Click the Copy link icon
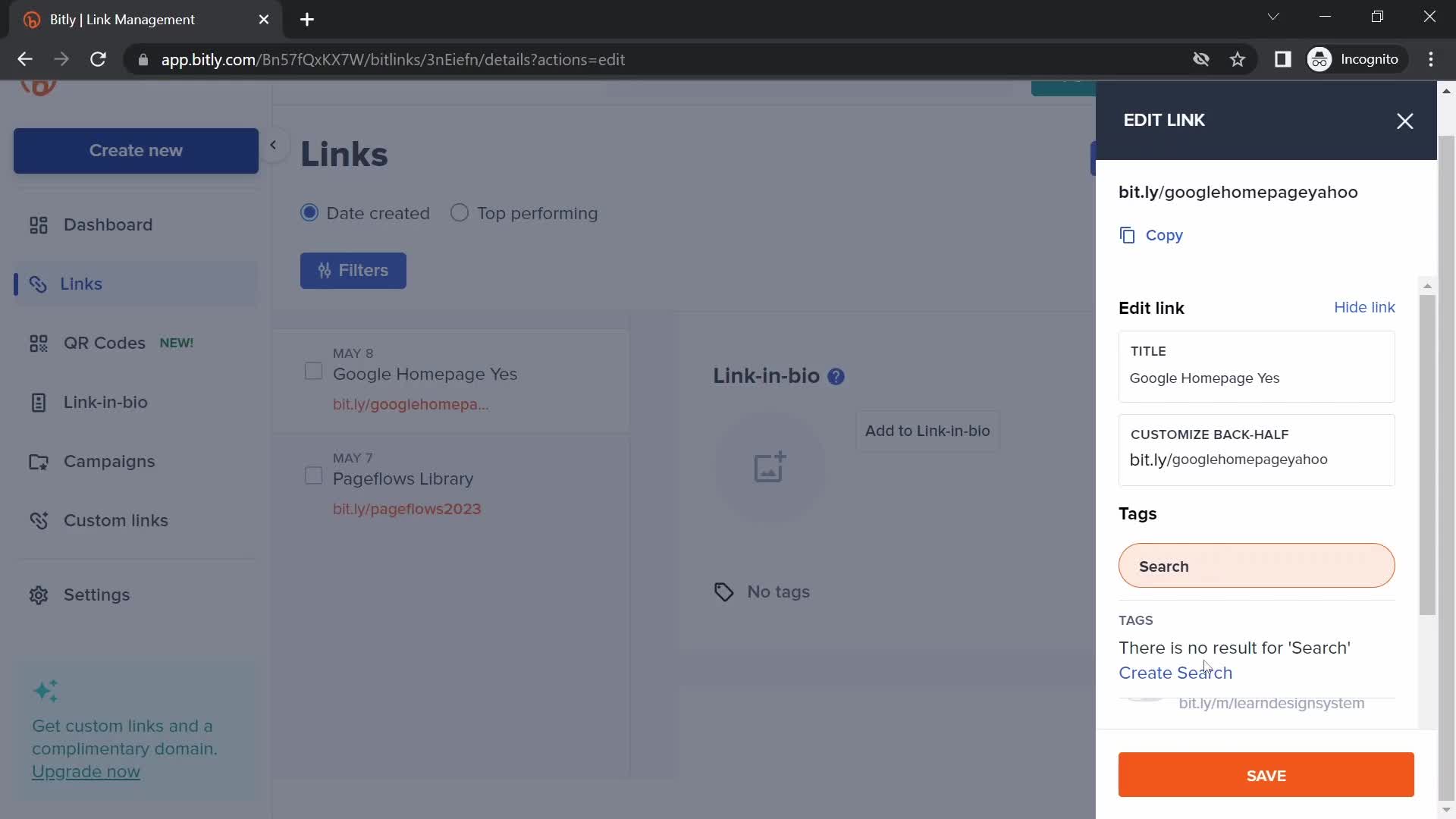The height and width of the screenshot is (819, 1456). (1126, 234)
